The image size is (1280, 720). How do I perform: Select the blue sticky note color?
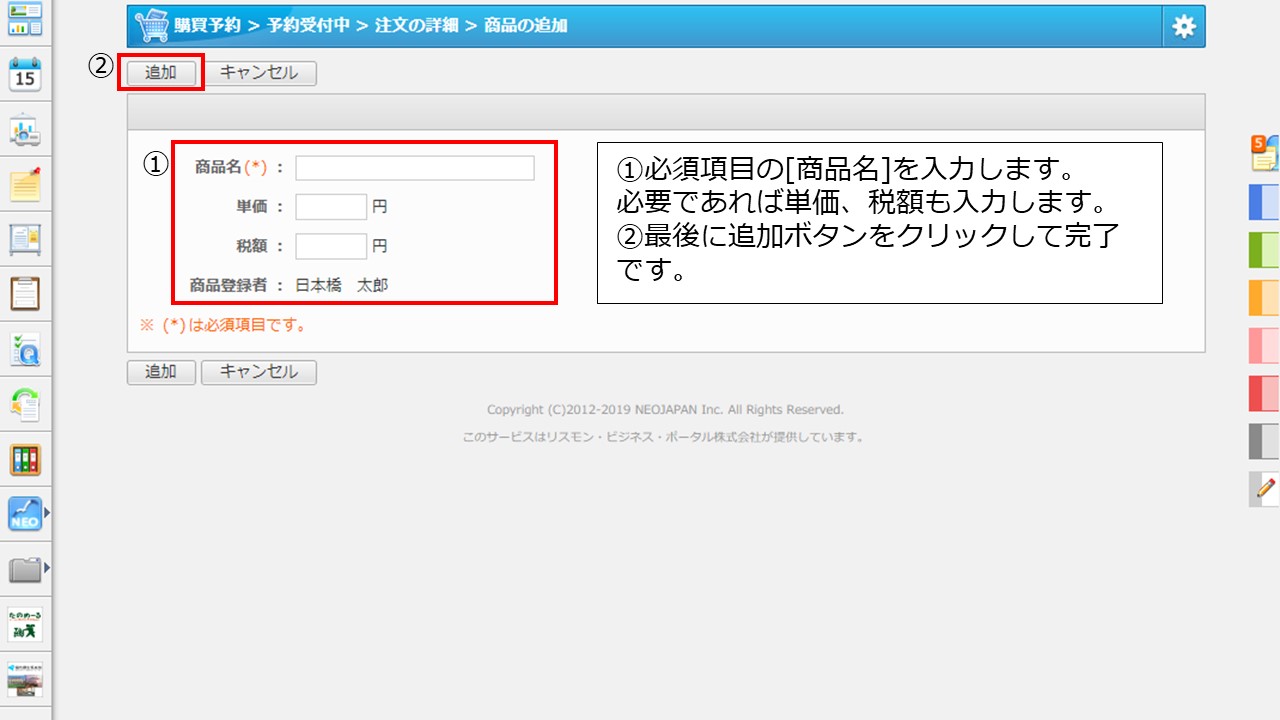tap(1264, 202)
